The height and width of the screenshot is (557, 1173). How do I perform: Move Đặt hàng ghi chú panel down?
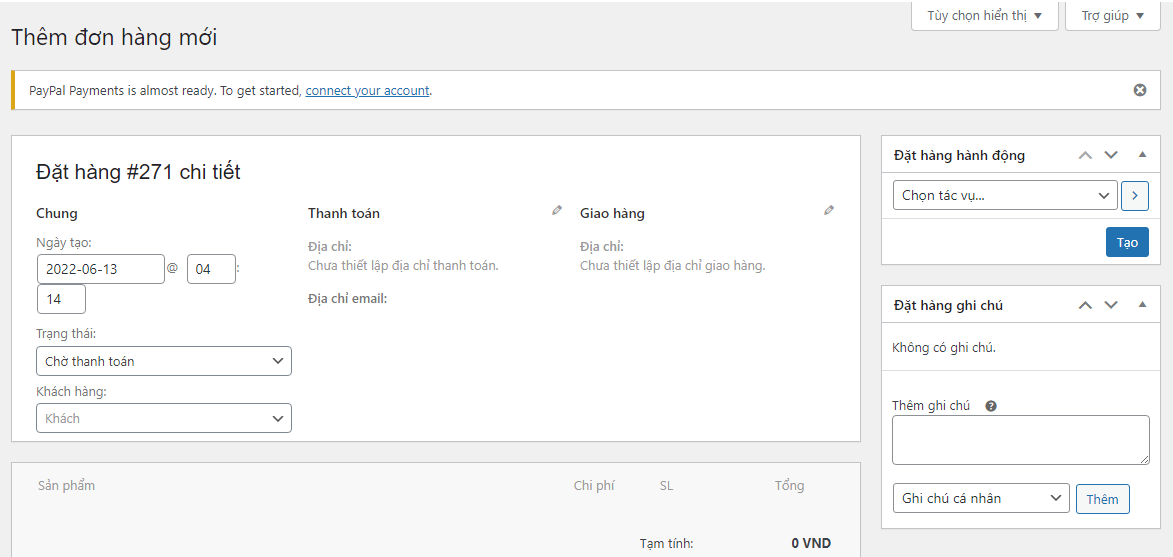pyautogui.click(x=1111, y=305)
